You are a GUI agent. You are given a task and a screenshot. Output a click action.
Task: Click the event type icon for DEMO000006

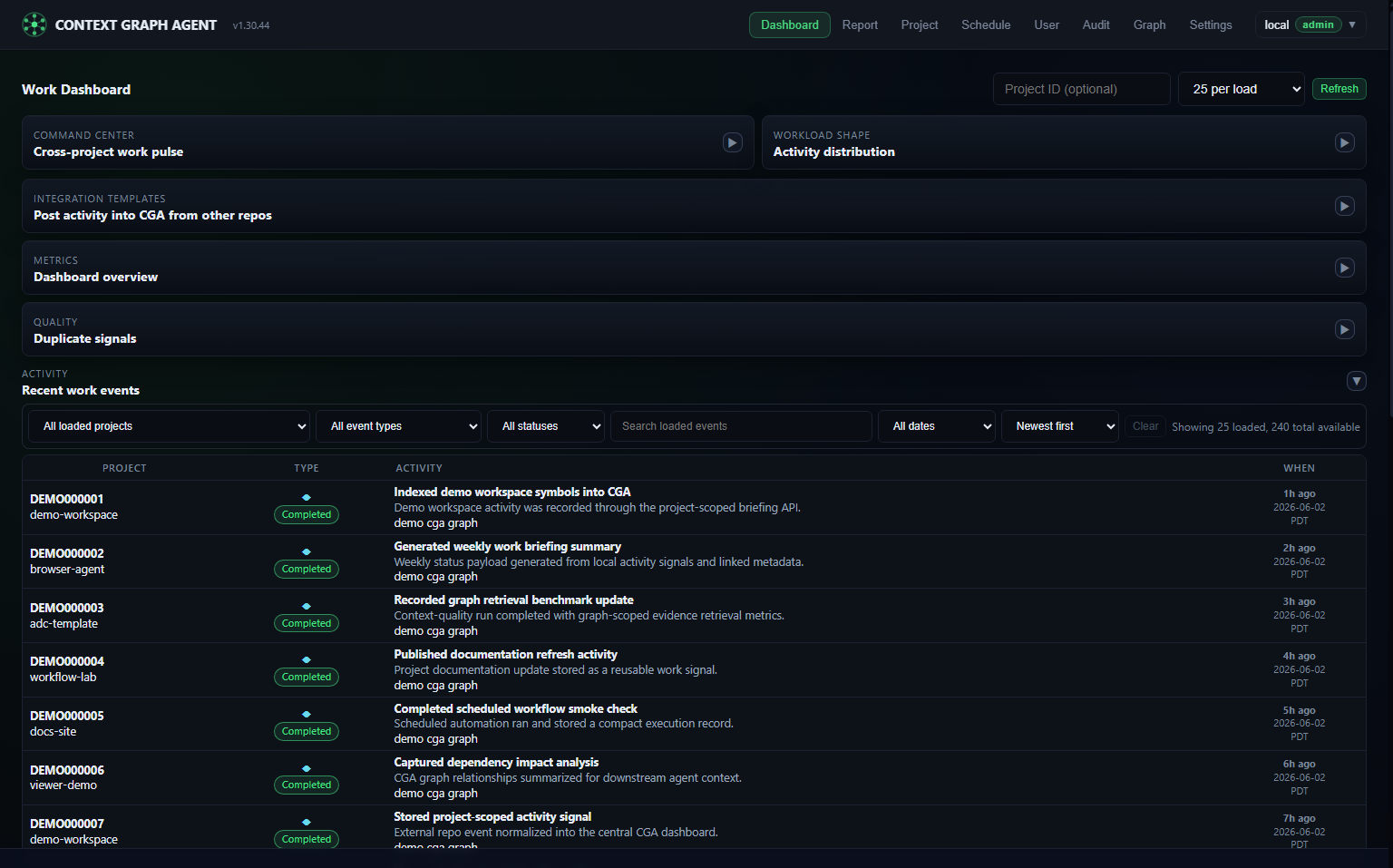307,768
